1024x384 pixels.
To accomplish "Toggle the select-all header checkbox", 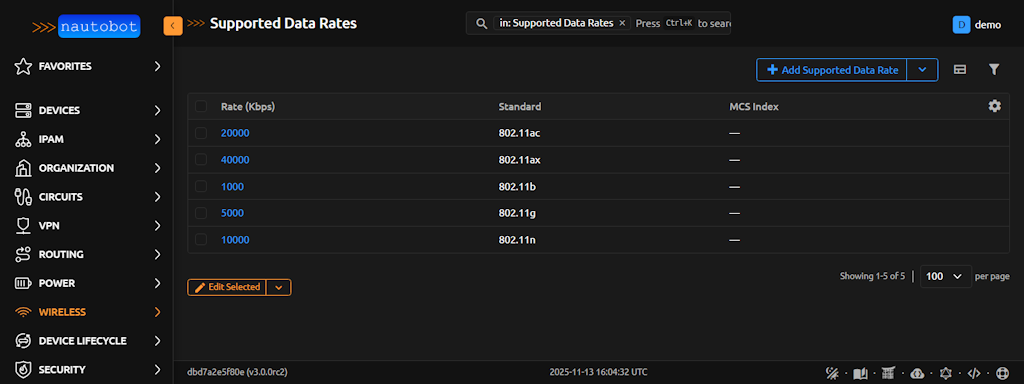I will pos(201,106).
